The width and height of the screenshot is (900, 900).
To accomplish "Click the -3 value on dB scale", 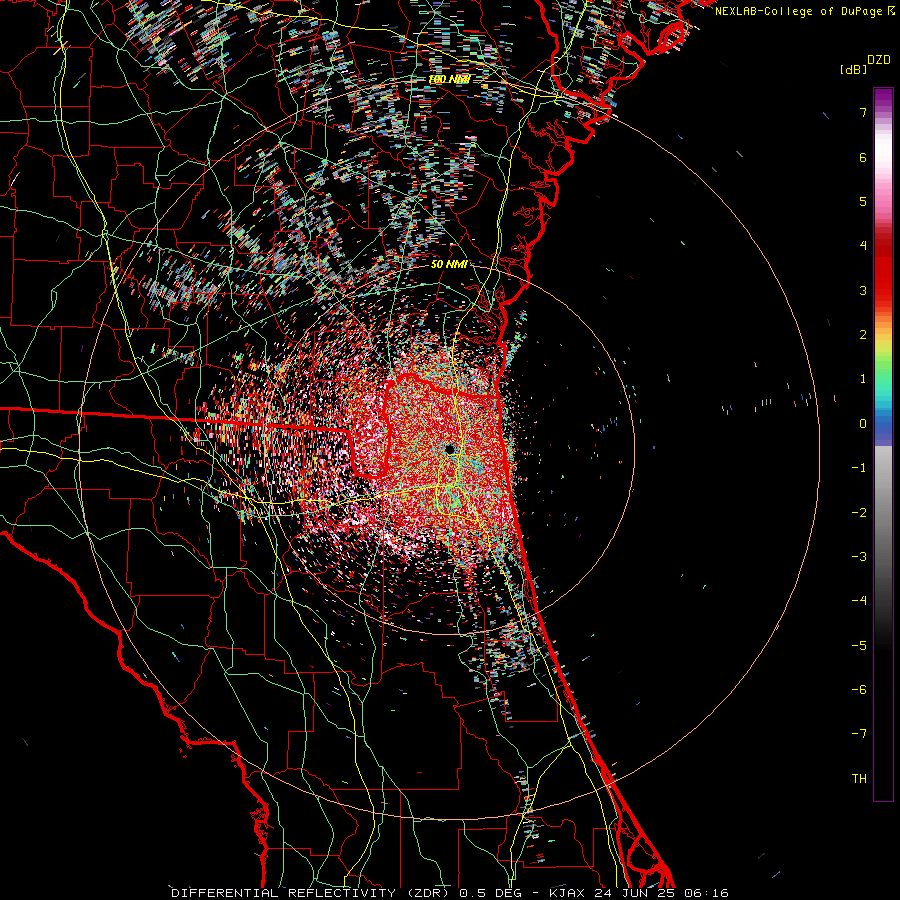I will (x=859, y=557).
